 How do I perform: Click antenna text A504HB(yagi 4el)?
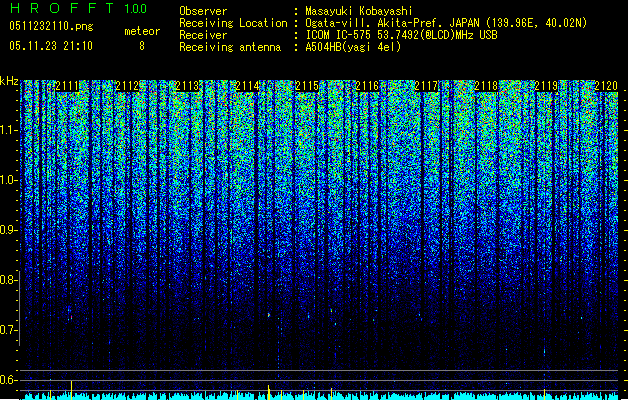(353, 47)
